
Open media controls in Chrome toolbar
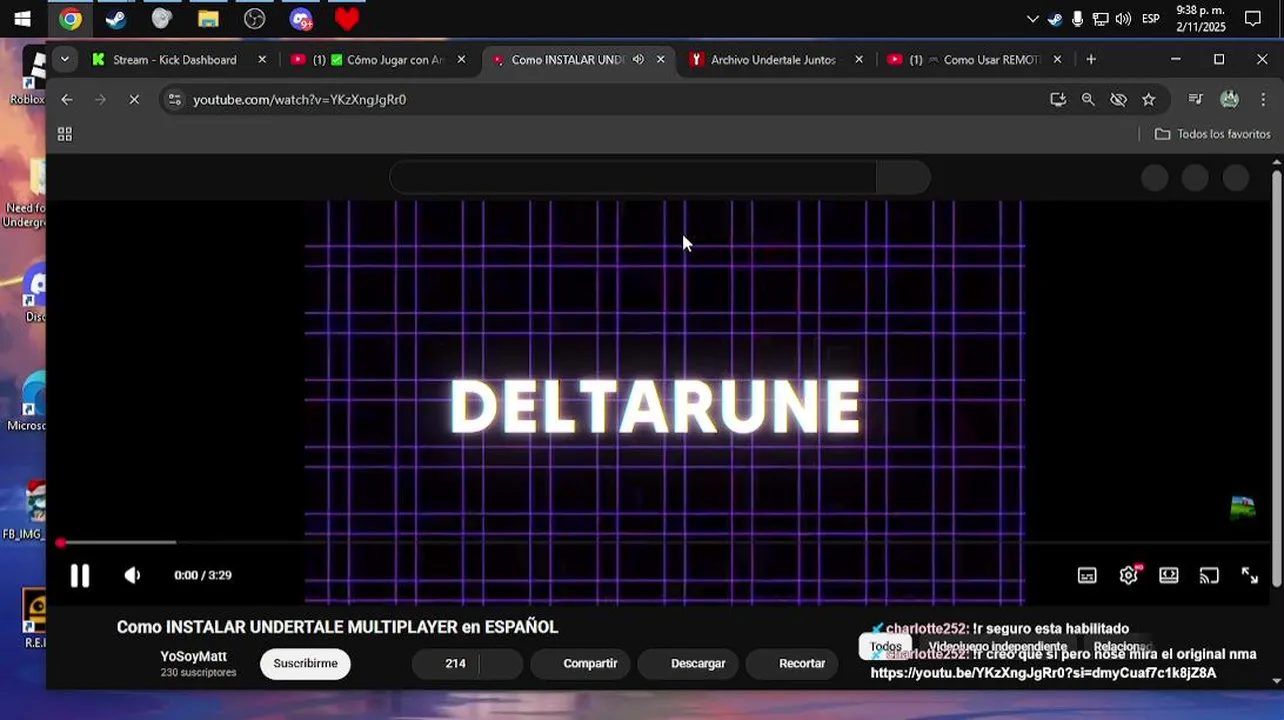1195,99
